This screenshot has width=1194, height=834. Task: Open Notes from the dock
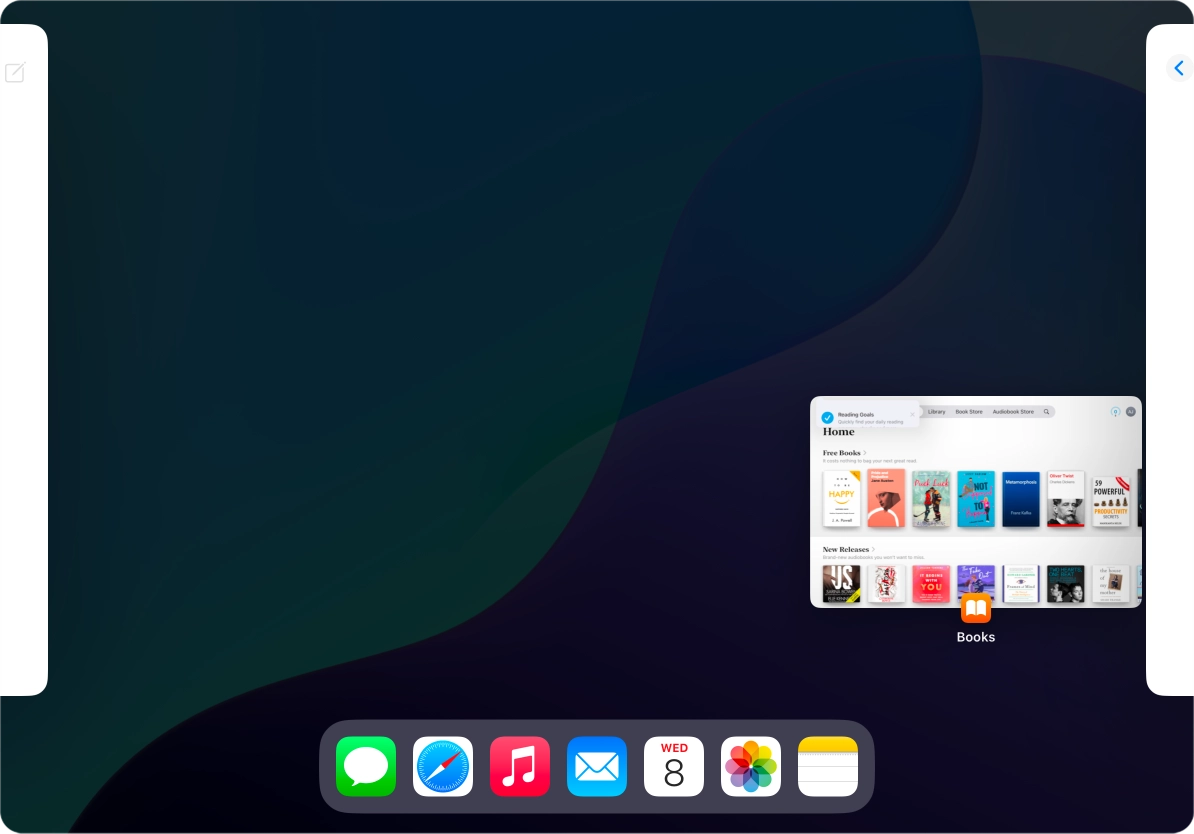tap(828, 766)
